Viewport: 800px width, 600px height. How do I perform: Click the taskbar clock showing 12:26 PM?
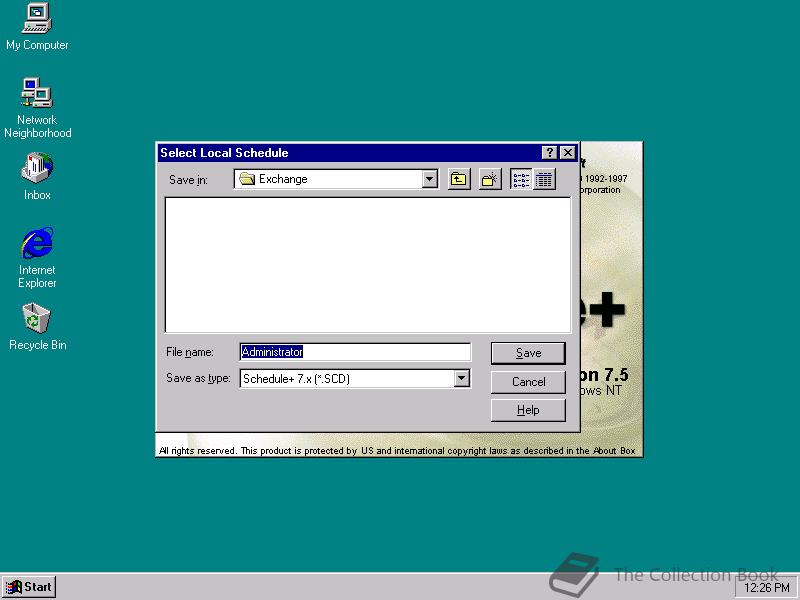point(767,588)
